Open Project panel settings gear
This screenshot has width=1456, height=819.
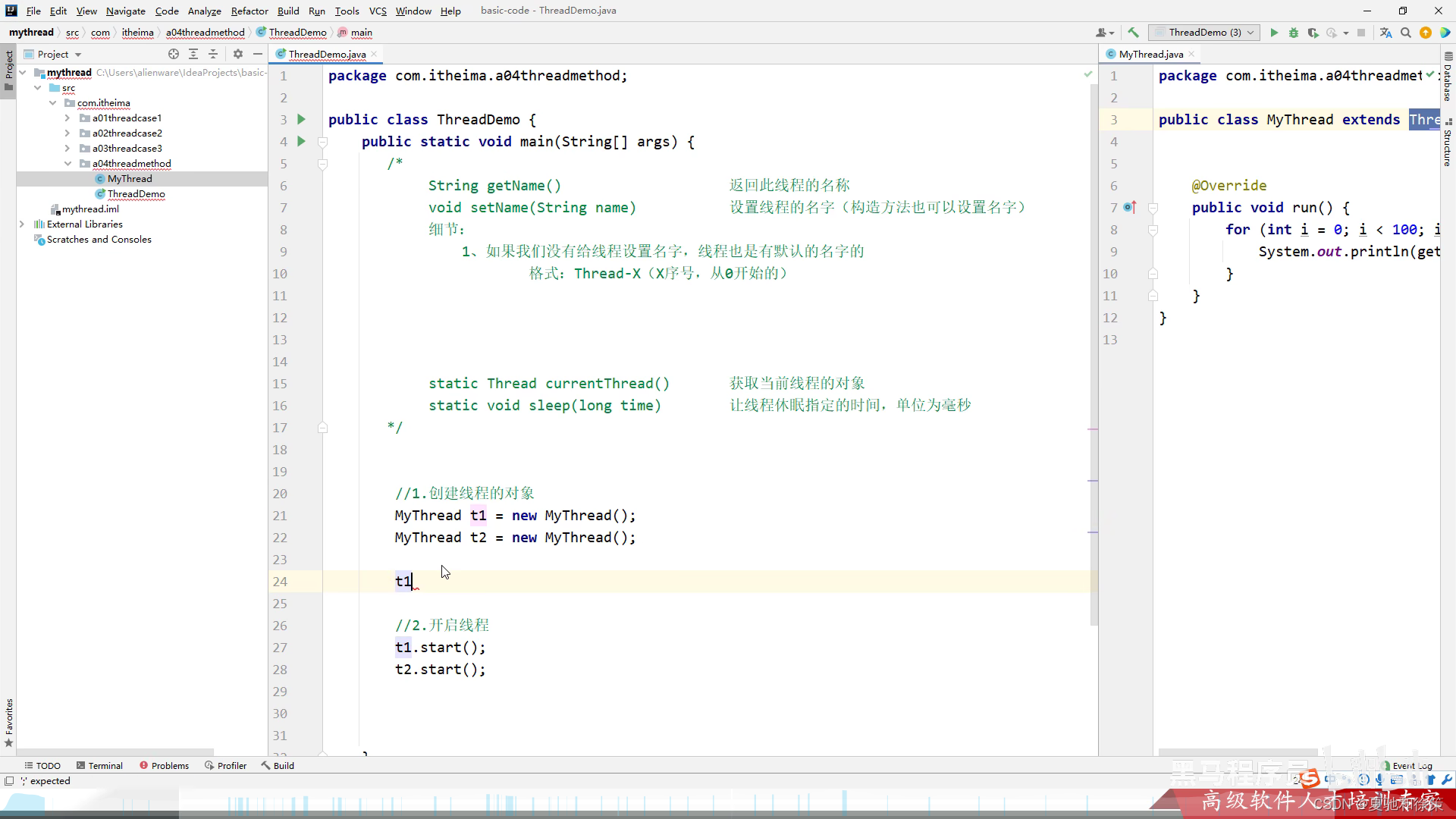click(238, 54)
